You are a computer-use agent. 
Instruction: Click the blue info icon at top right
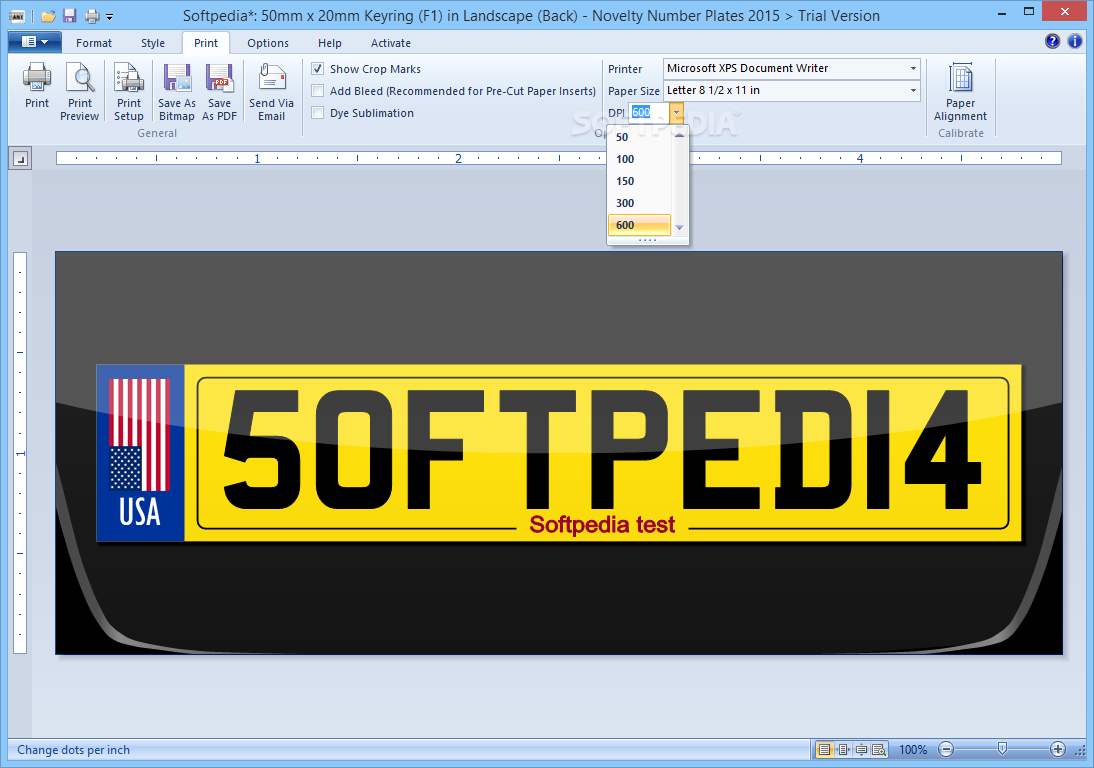[1074, 42]
